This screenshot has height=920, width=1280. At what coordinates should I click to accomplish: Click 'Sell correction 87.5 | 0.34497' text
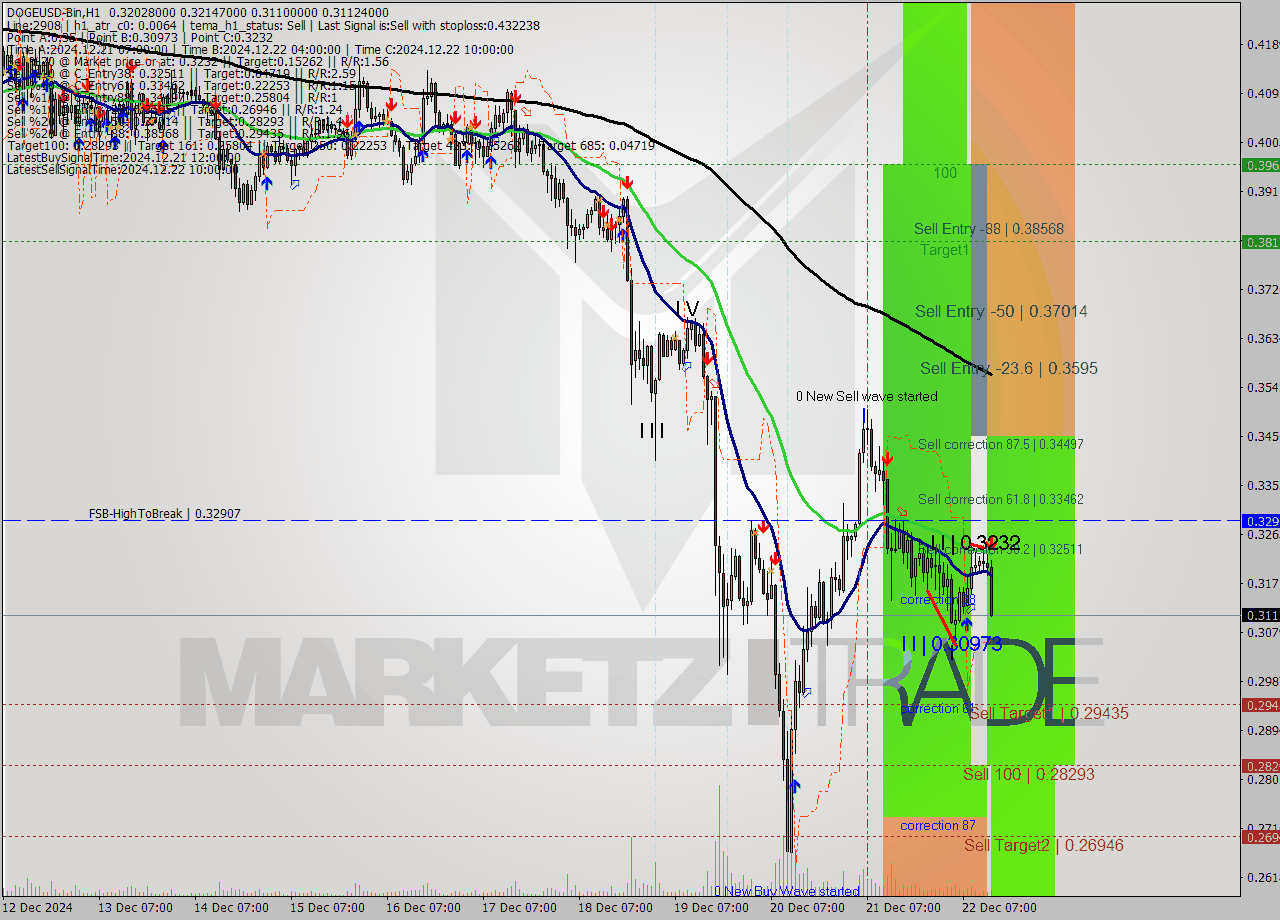(1001, 444)
